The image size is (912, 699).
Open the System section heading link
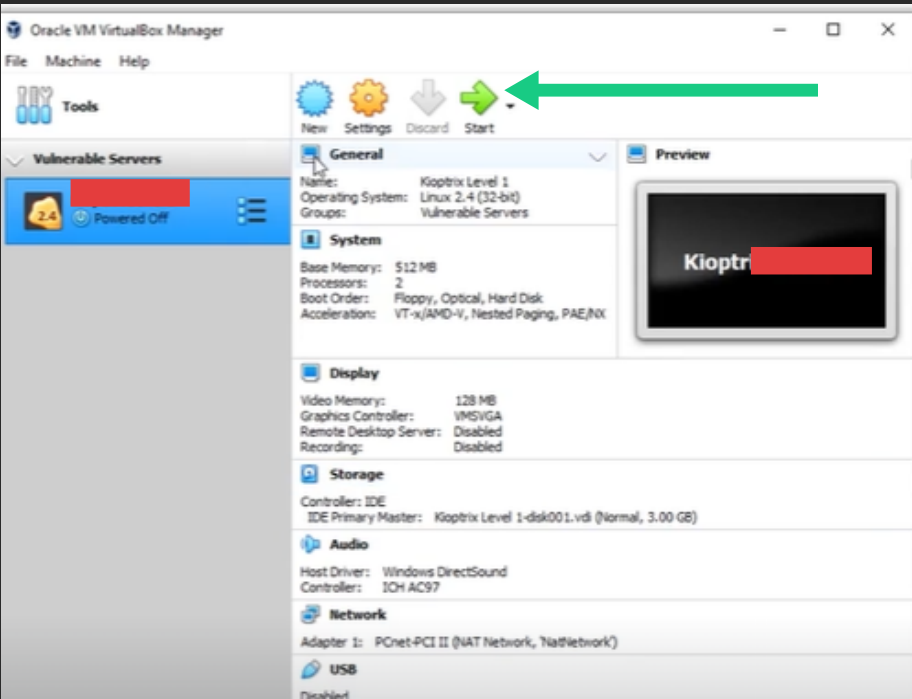coord(355,240)
